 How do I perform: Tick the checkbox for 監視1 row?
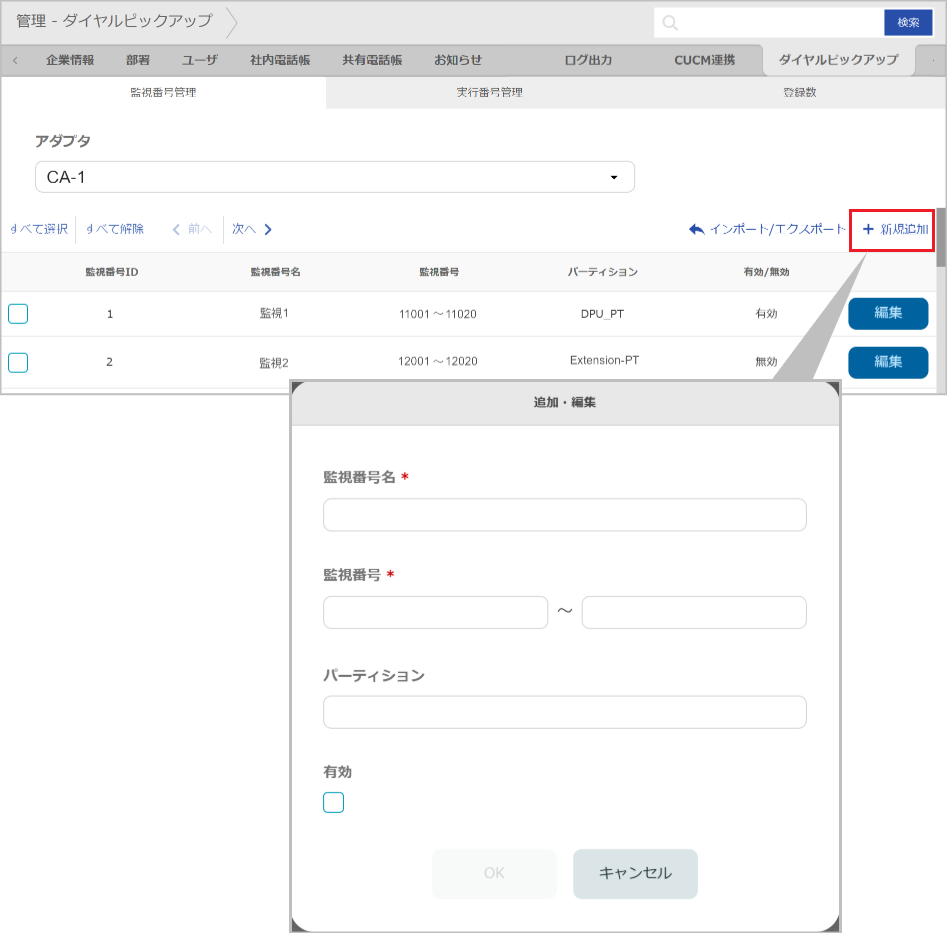[18, 314]
